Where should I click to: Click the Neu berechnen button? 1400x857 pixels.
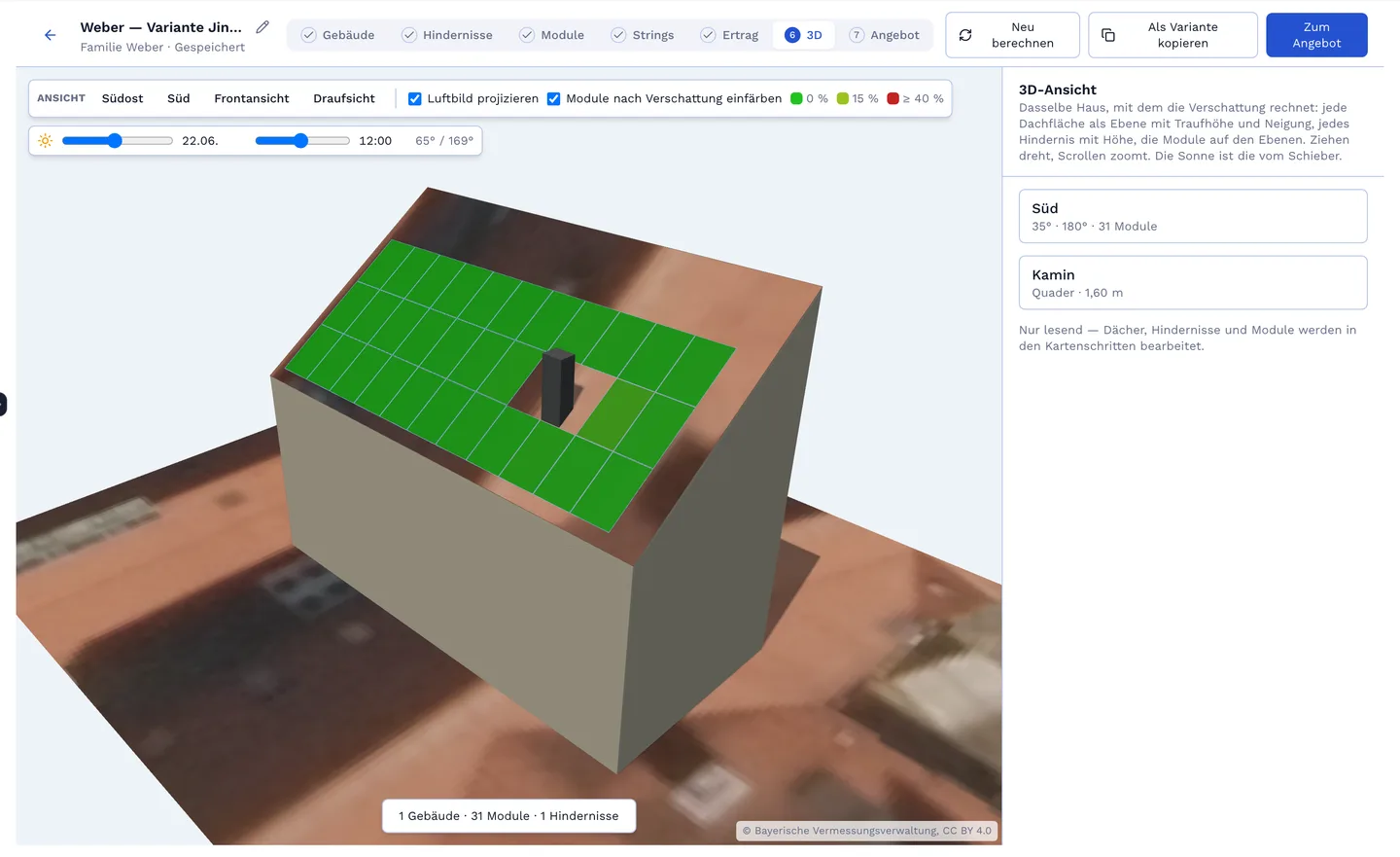click(x=1012, y=35)
